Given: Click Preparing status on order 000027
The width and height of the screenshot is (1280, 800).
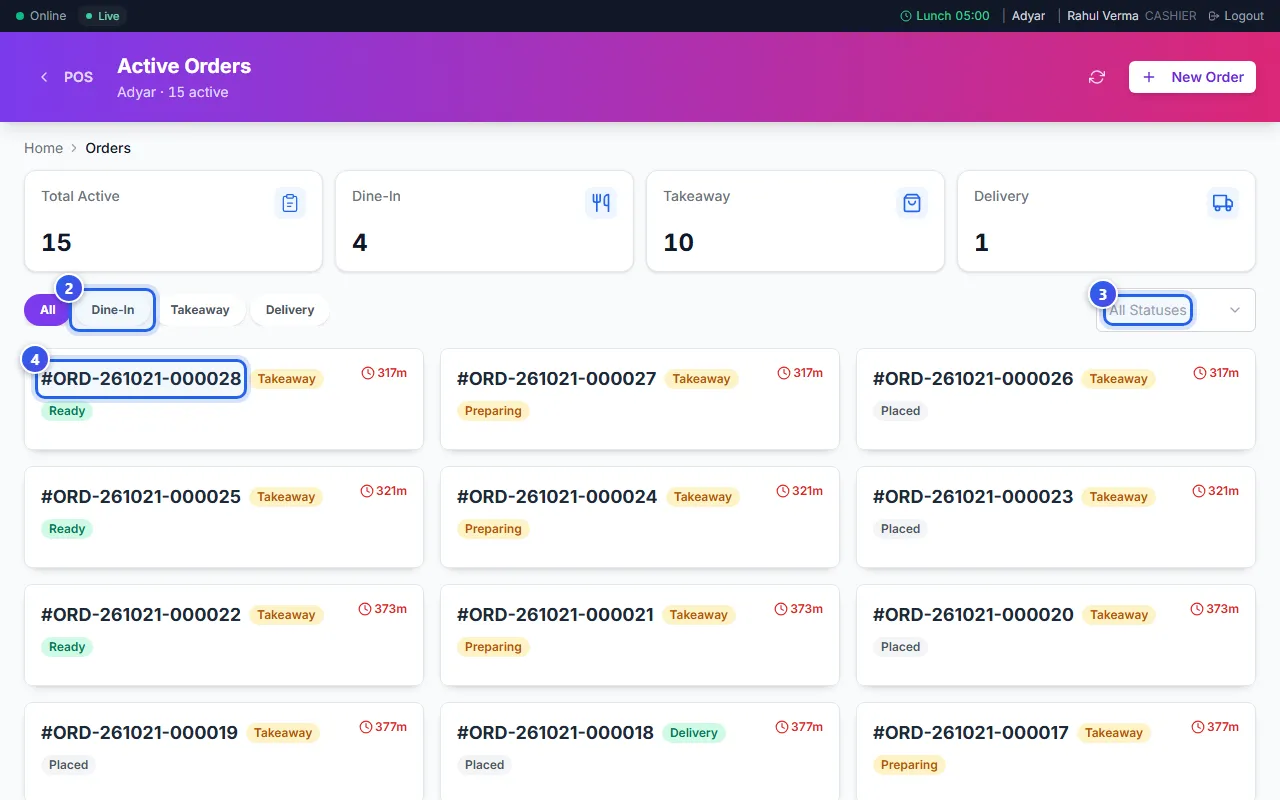Looking at the screenshot, I should 493,411.
